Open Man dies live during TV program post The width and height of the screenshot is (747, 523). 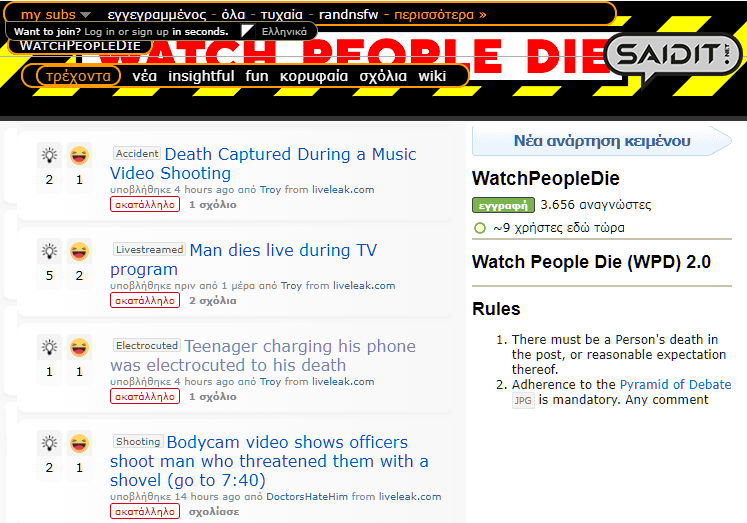pos(243,260)
